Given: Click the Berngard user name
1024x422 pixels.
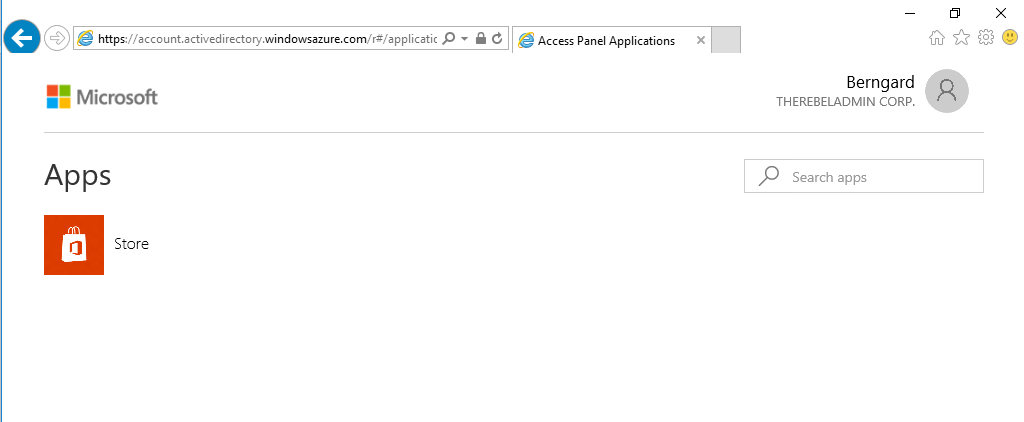Looking at the screenshot, I should point(880,82).
